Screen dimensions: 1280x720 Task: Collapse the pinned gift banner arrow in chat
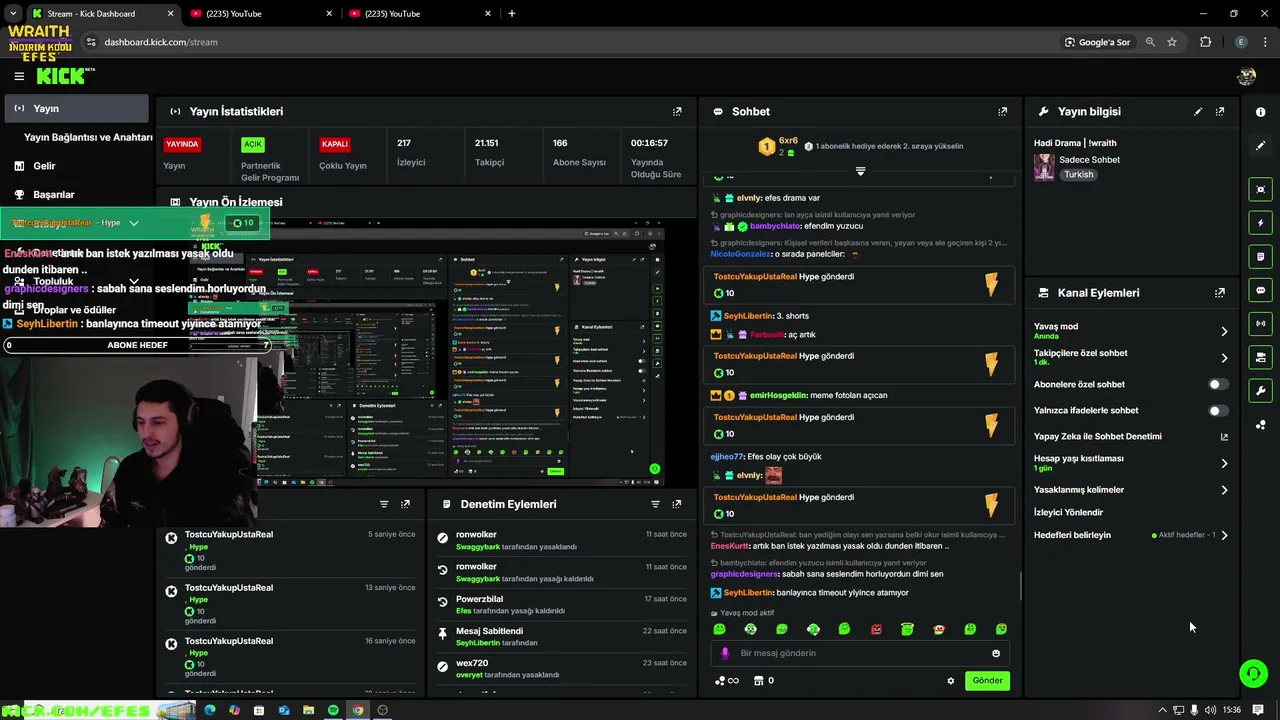pos(860,171)
